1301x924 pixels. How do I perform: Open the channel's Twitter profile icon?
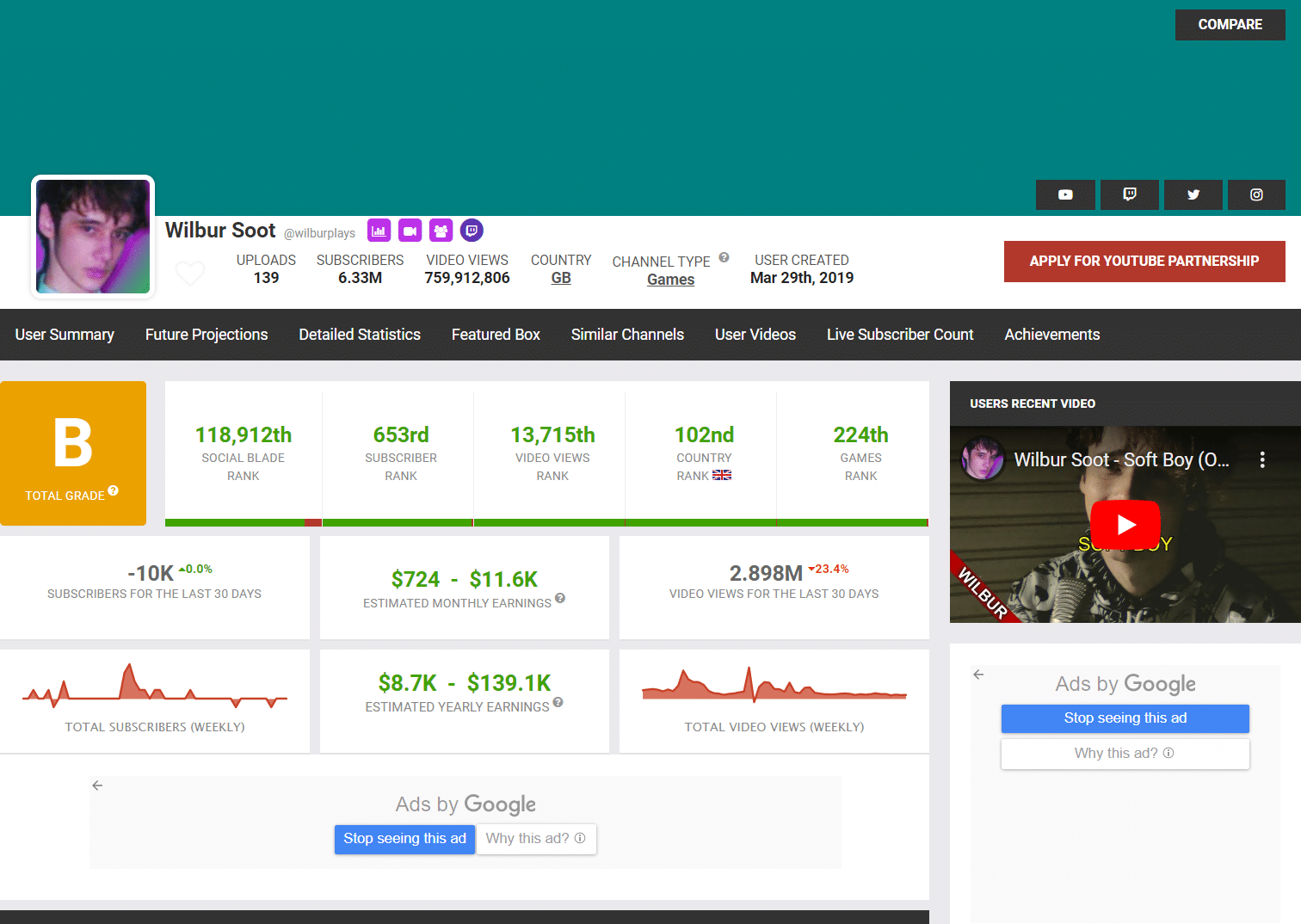[1193, 194]
